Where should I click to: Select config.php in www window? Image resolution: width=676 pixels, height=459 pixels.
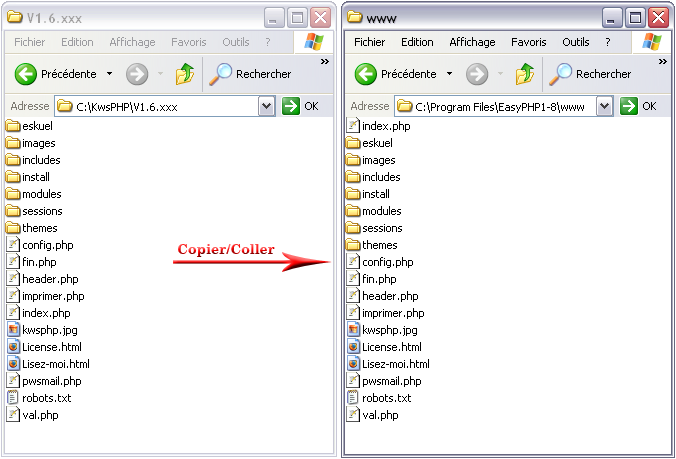click(380, 262)
